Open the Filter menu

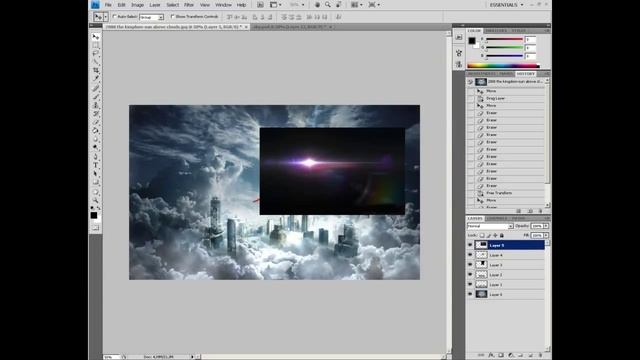point(189,5)
